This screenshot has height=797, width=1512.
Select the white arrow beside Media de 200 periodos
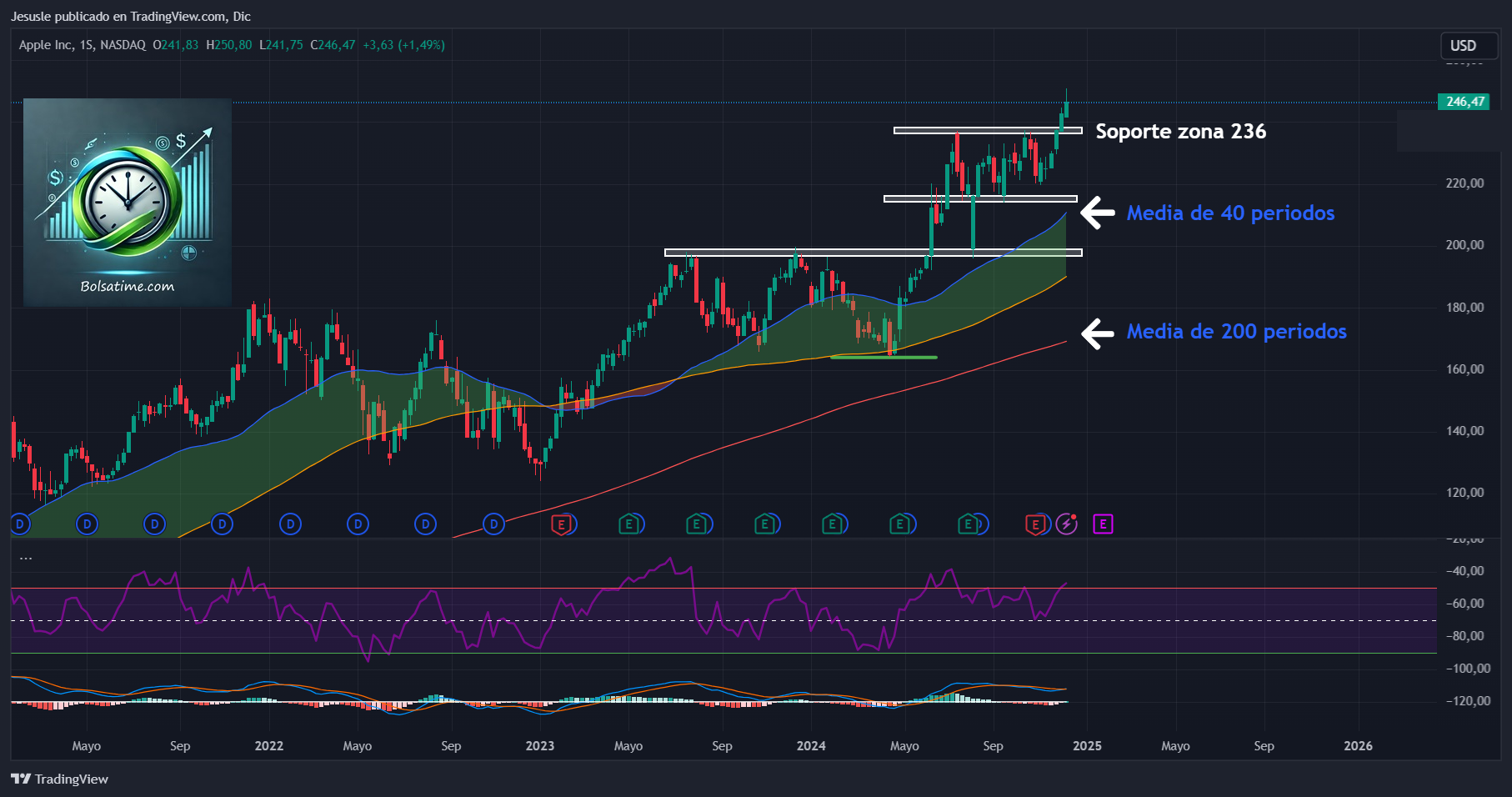coord(1098,333)
